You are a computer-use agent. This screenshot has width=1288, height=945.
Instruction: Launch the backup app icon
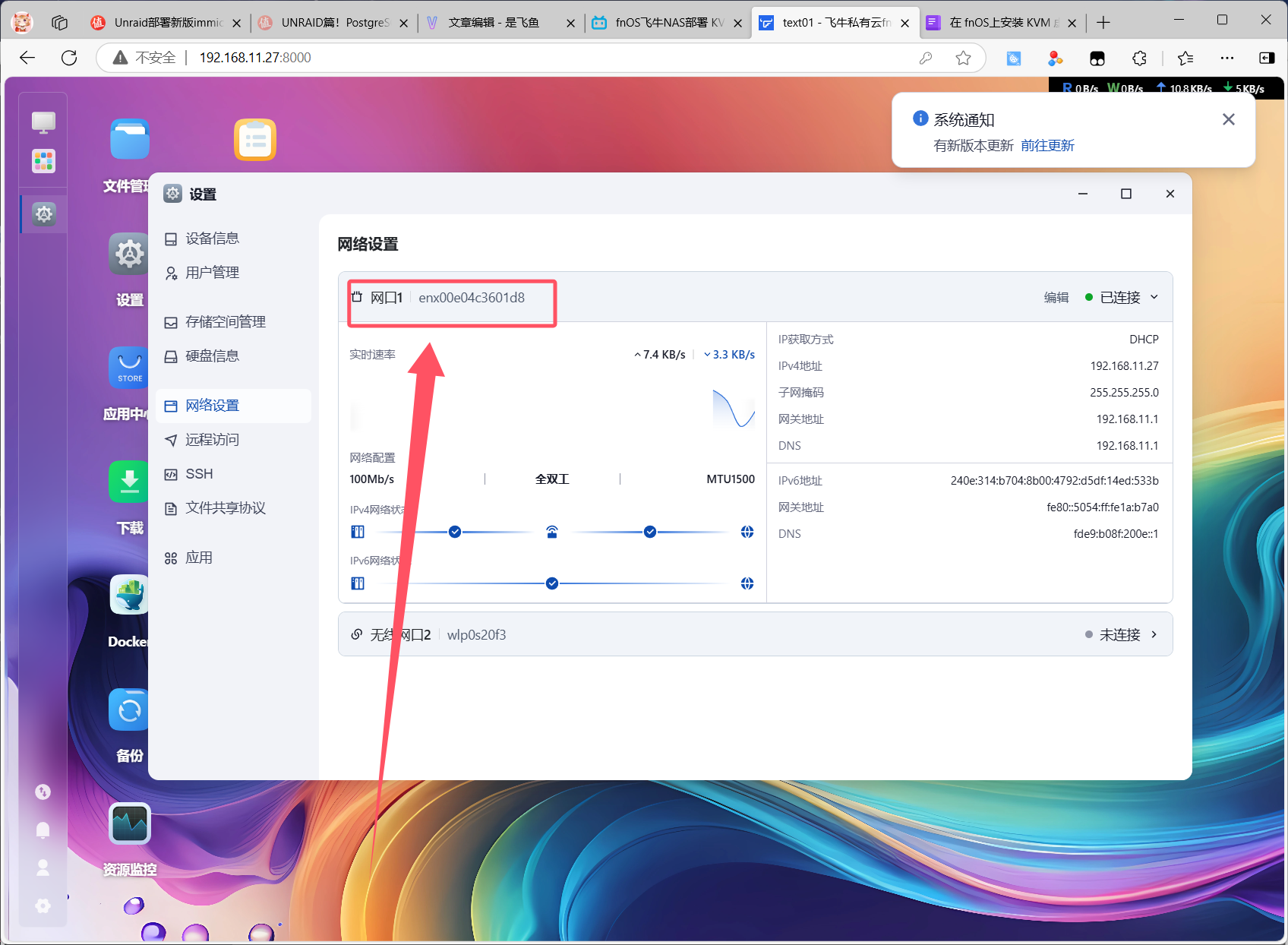[x=129, y=710]
